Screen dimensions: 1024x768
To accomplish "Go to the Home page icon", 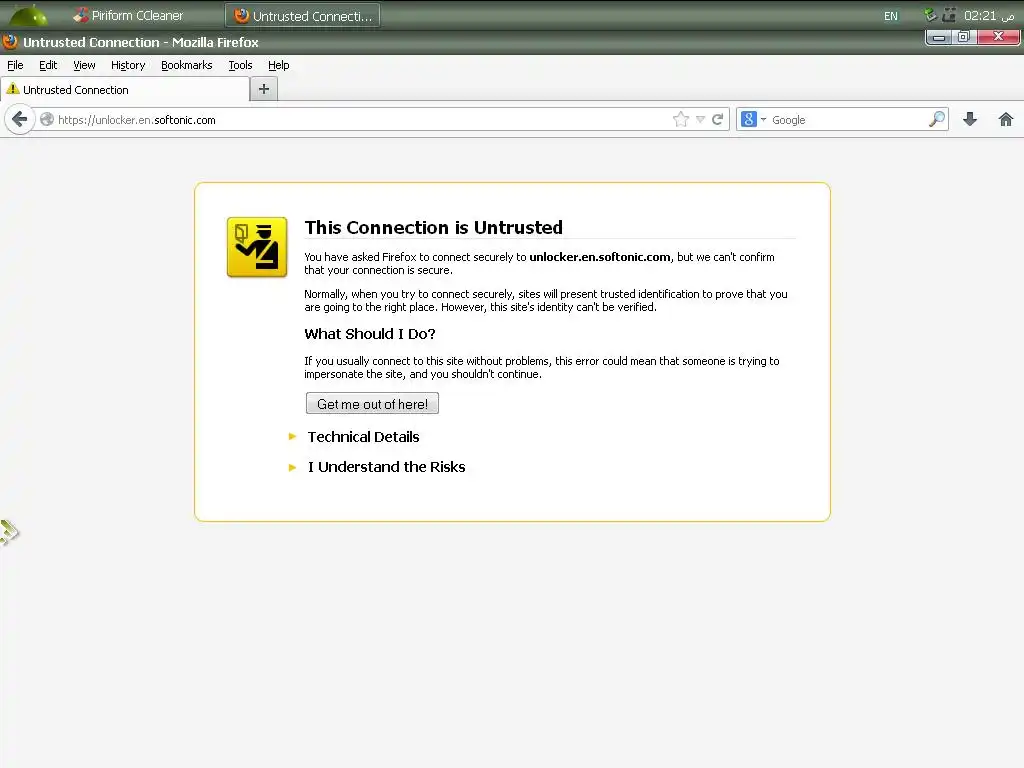I will pos(1006,120).
